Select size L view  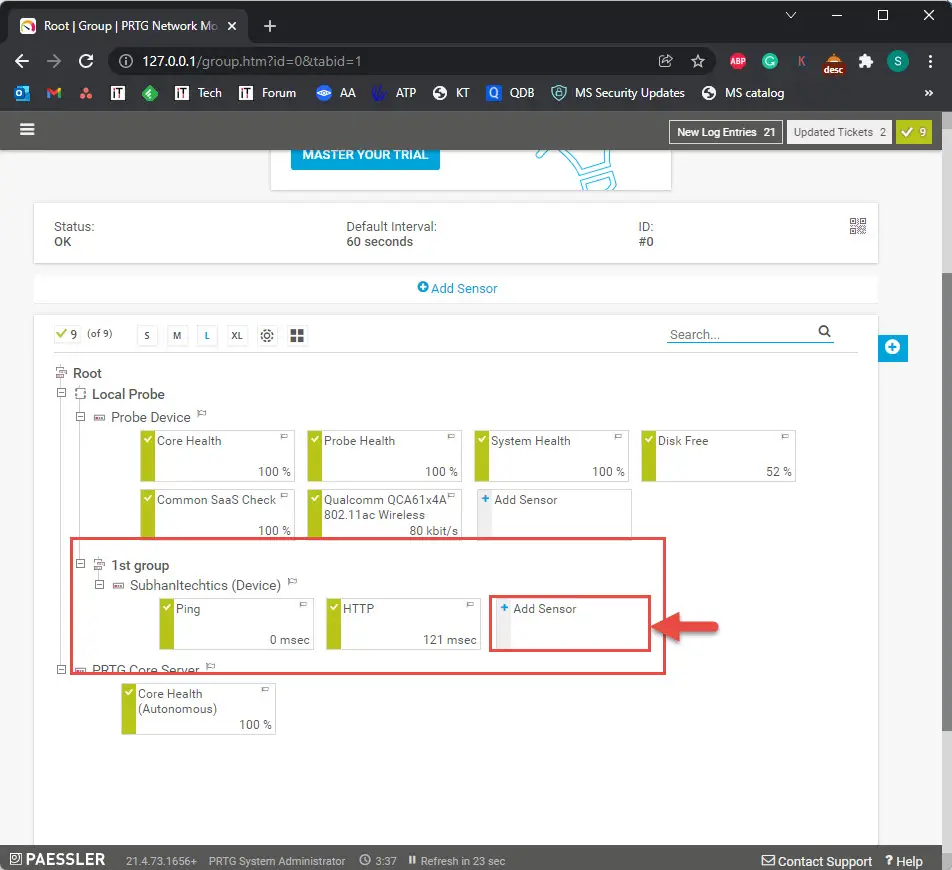coord(207,336)
